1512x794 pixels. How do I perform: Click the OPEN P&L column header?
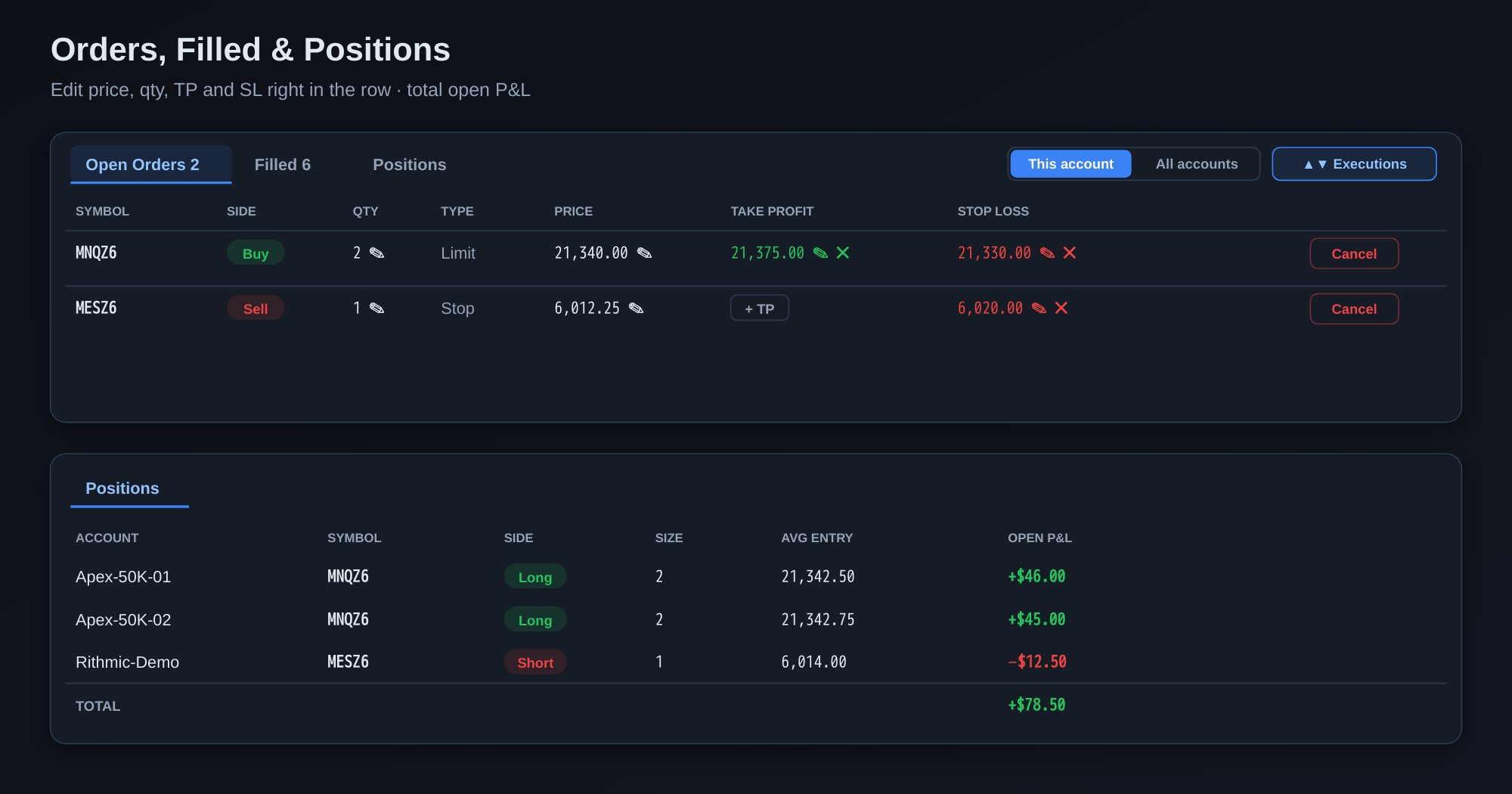[1039, 538]
